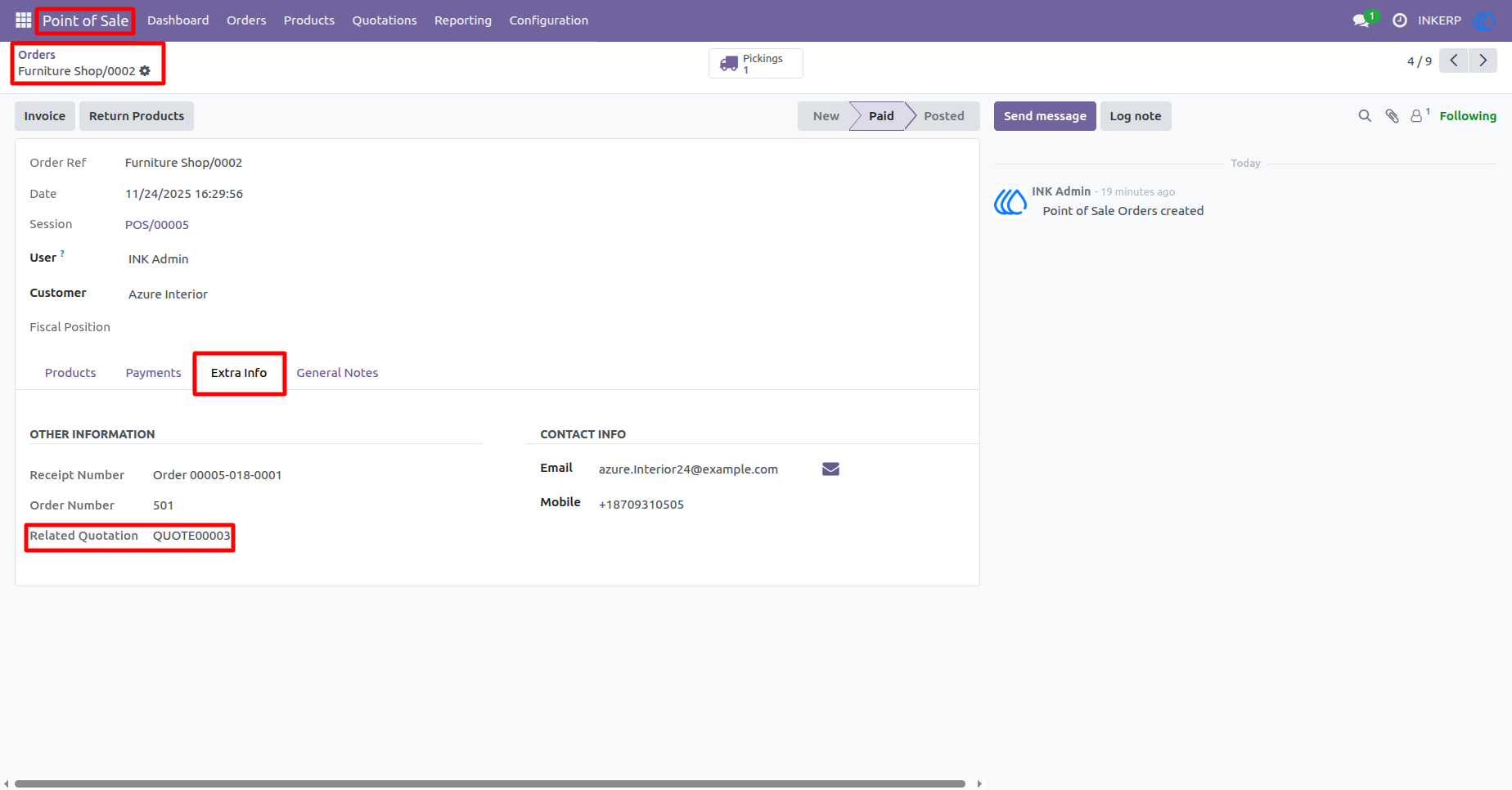Viewport: 1512px width, 790px height.
Task: Click the Paid status stage
Action: coord(880,116)
